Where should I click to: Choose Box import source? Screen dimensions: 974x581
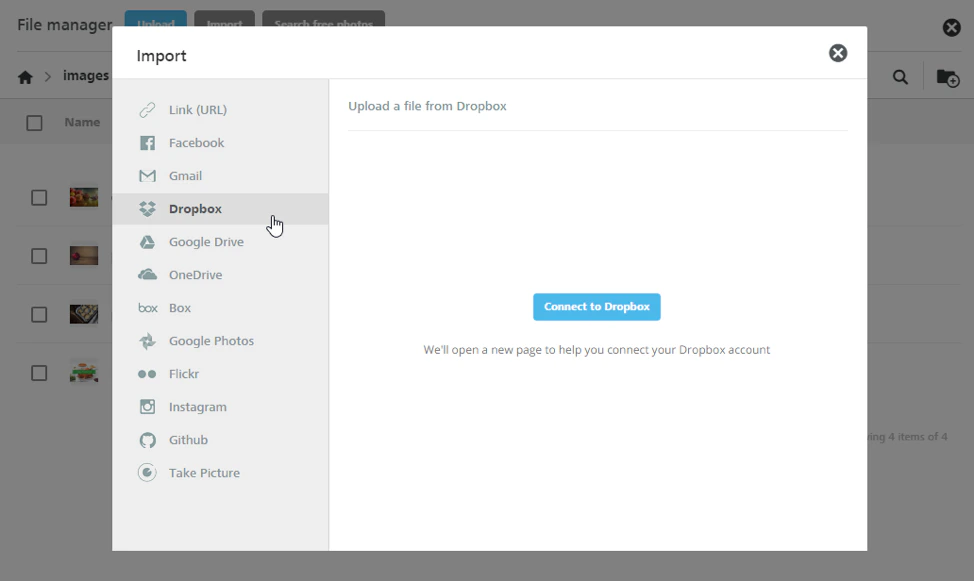pyautogui.click(x=220, y=308)
